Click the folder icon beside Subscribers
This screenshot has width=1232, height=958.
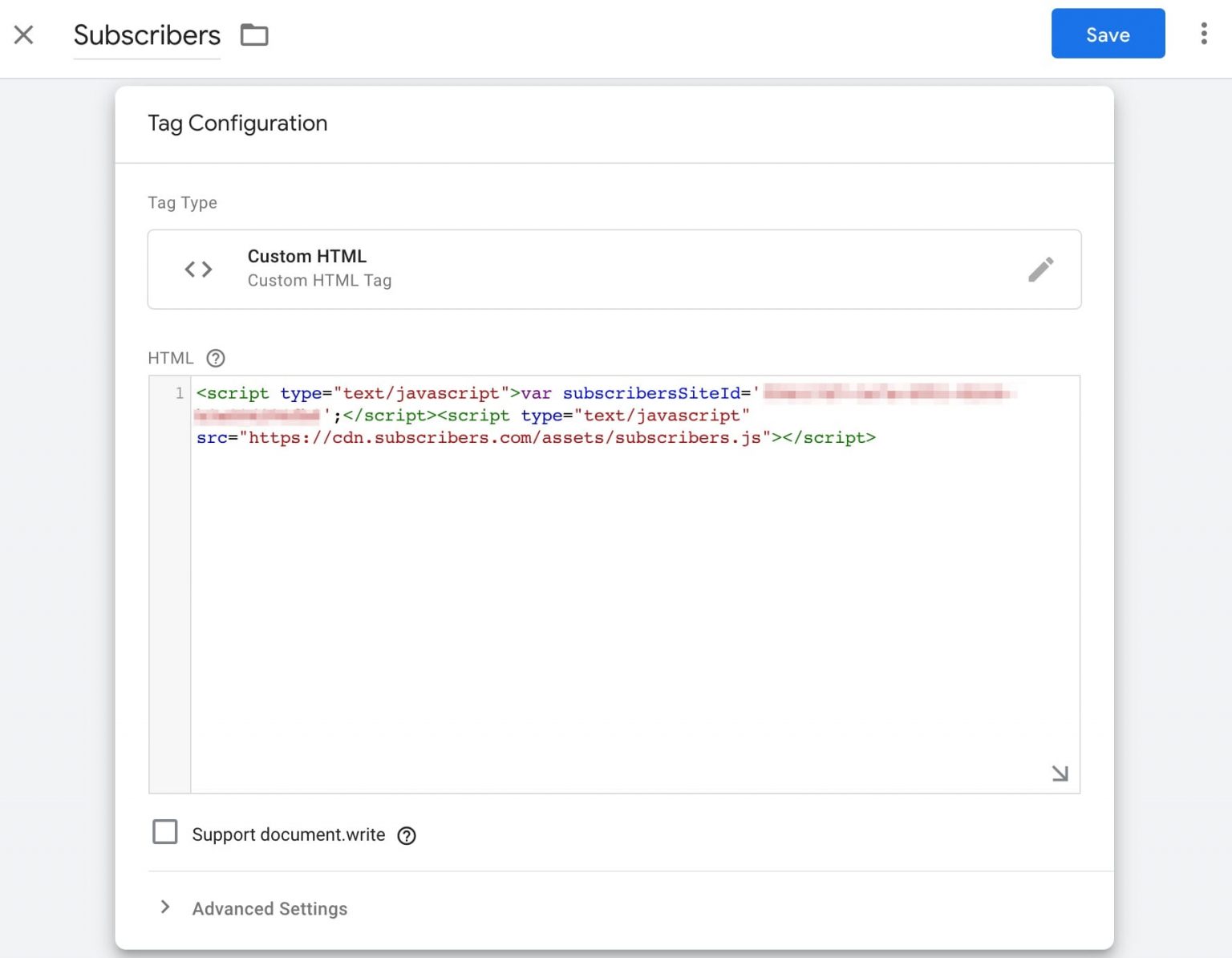click(x=254, y=35)
